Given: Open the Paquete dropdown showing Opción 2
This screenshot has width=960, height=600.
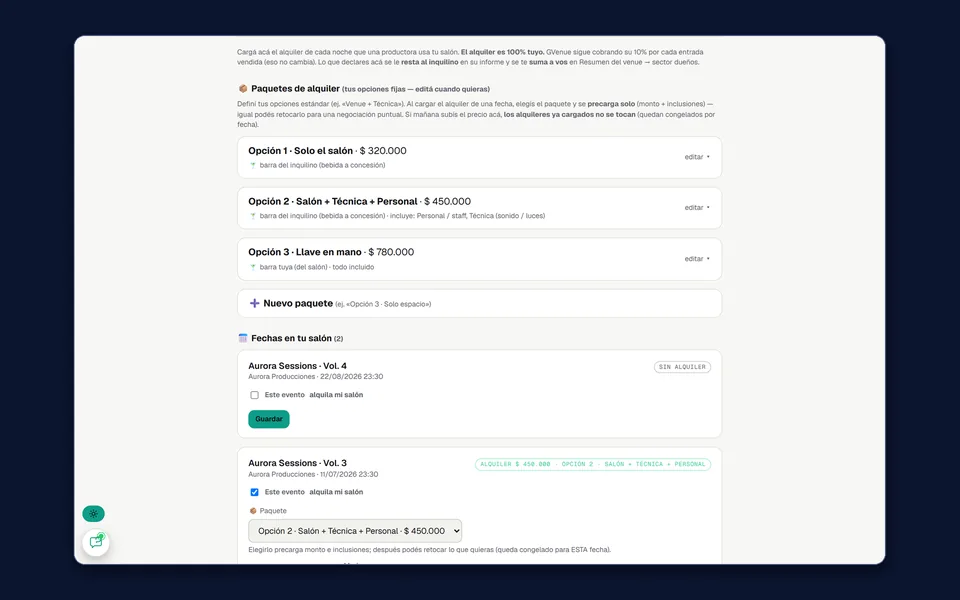Looking at the screenshot, I should (355, 531).
